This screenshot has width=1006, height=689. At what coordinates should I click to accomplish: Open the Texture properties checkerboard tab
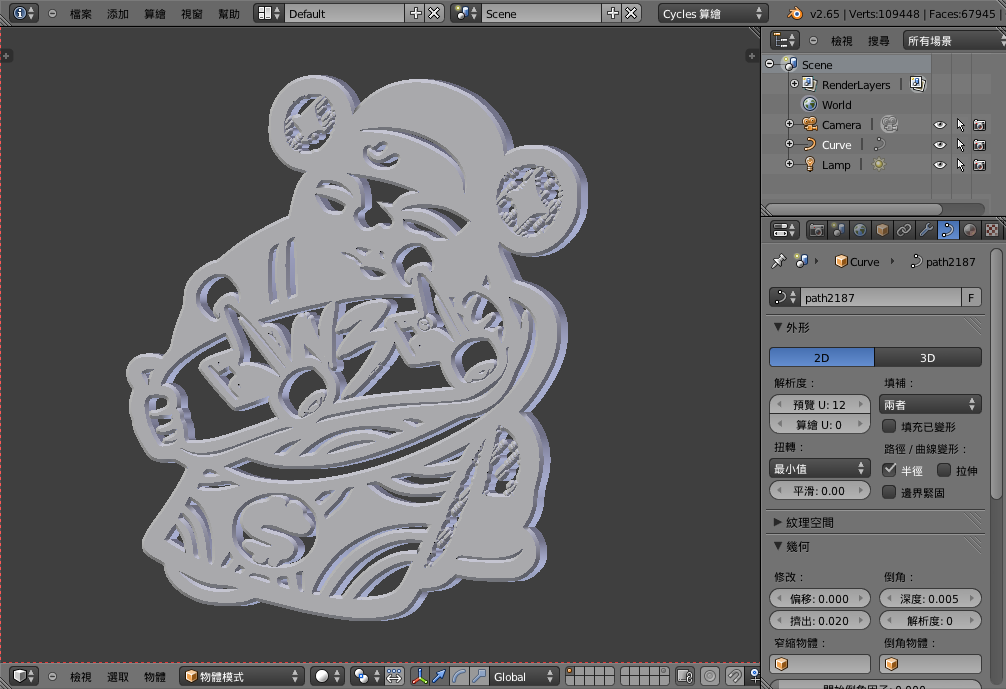click(x=991, y=230)
